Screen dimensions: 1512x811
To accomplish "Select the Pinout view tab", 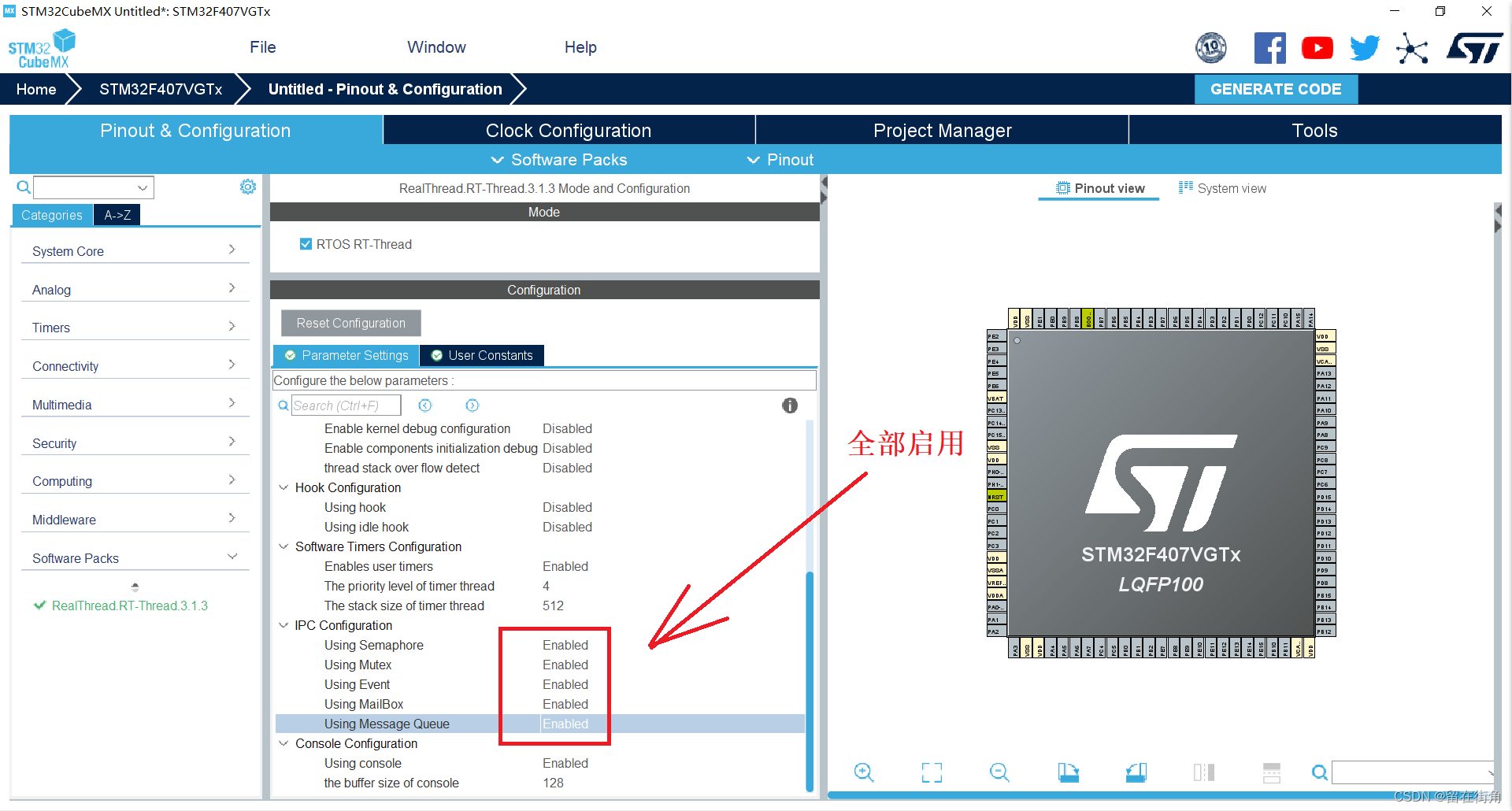I will [1099, 188].
